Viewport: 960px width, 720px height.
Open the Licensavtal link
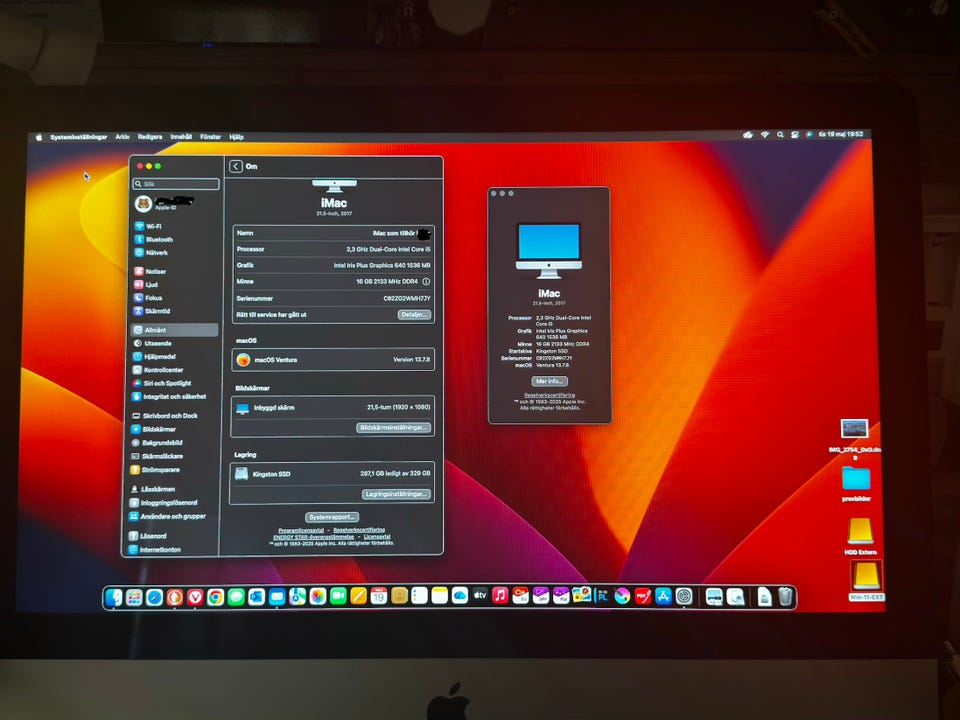(x=377, y=537)
